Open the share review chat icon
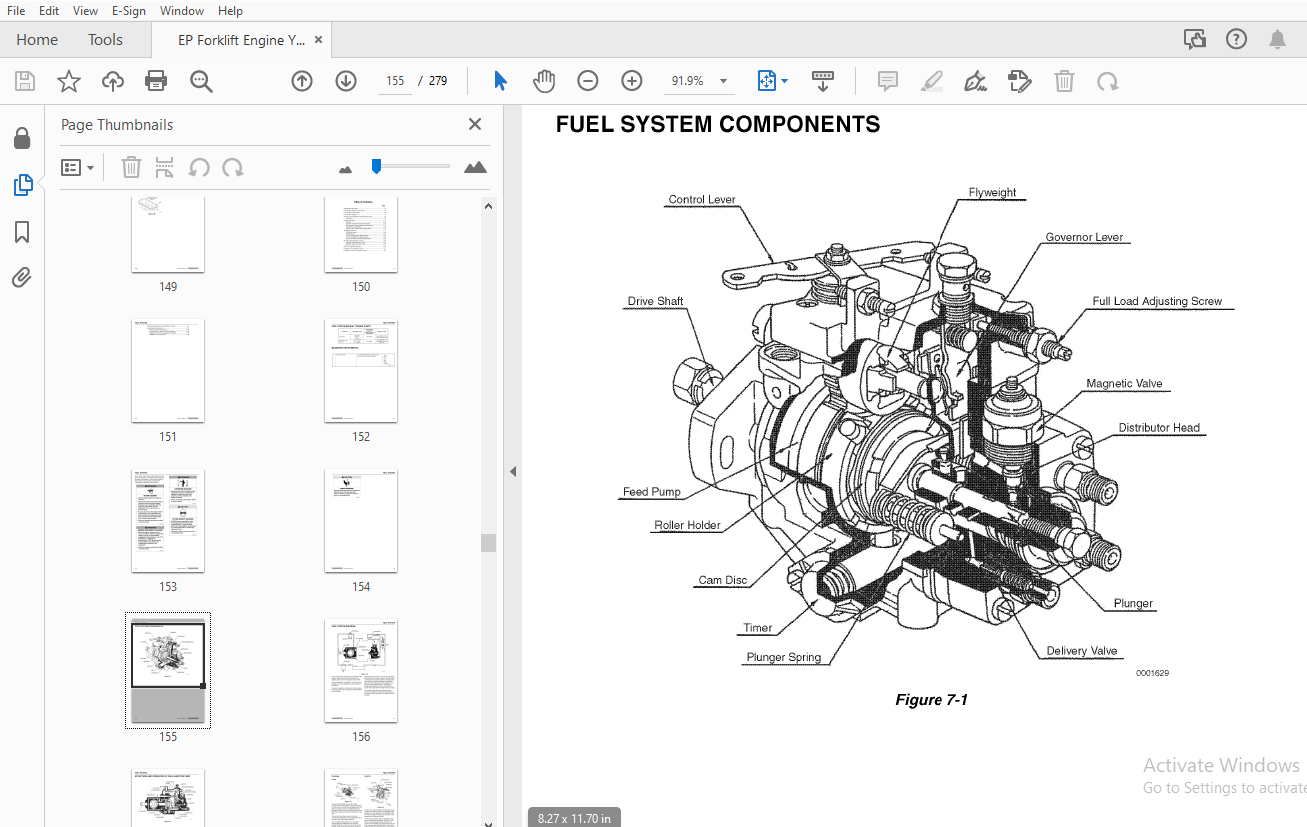 pos(1195,40)
